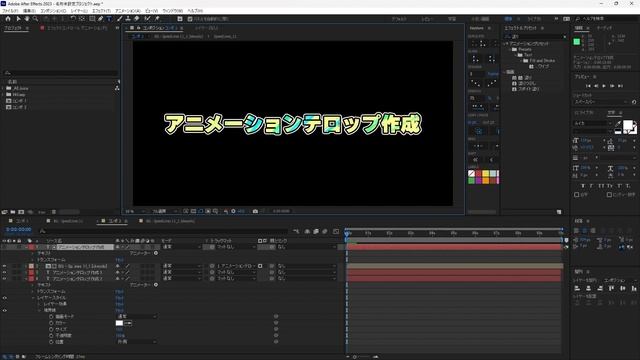Select the Brush tool
Image resolution: width=640 pixels, height=360 pixels.
[120, 19]
